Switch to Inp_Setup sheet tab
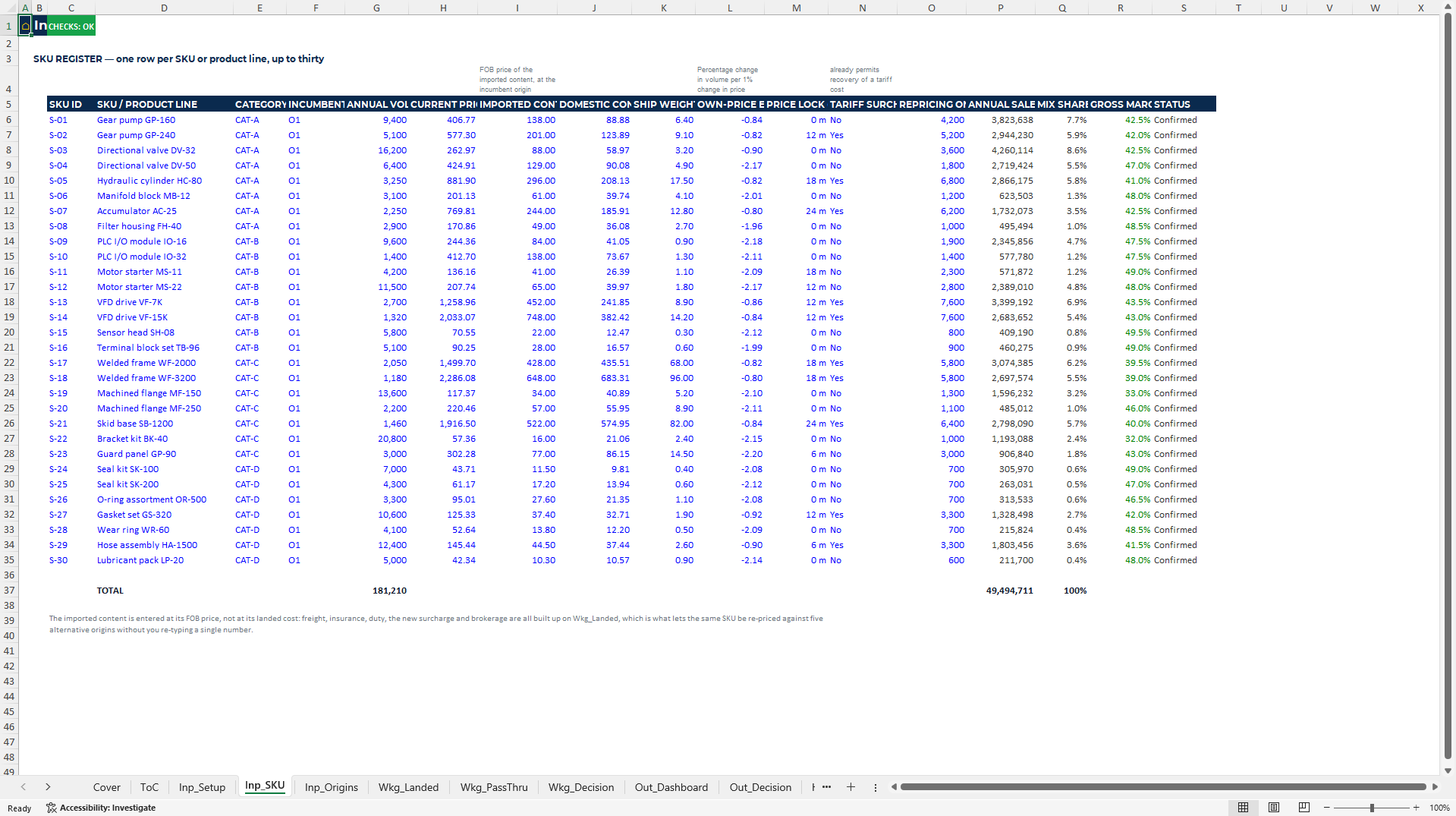The width and height of the screenshot is (1456, 816). 202,787
